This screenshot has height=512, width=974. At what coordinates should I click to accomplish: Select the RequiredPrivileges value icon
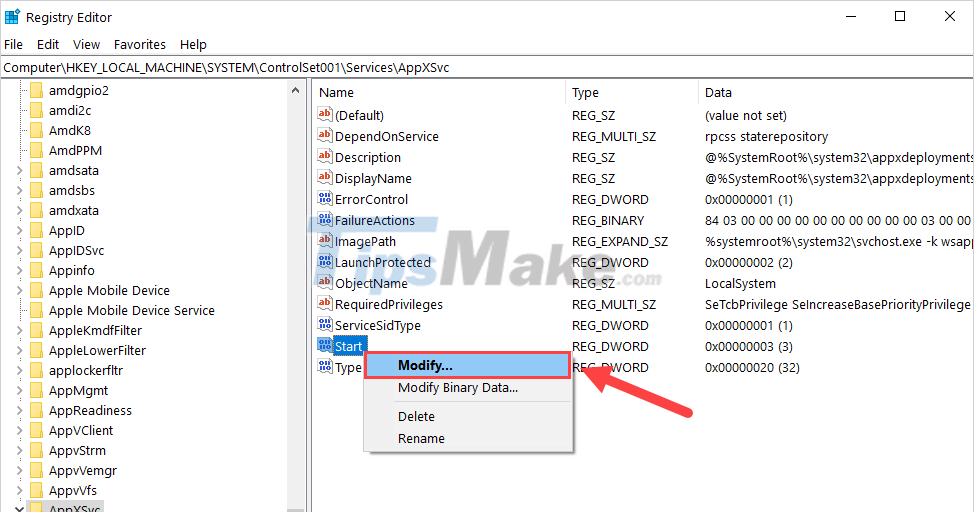click(324, 304)
